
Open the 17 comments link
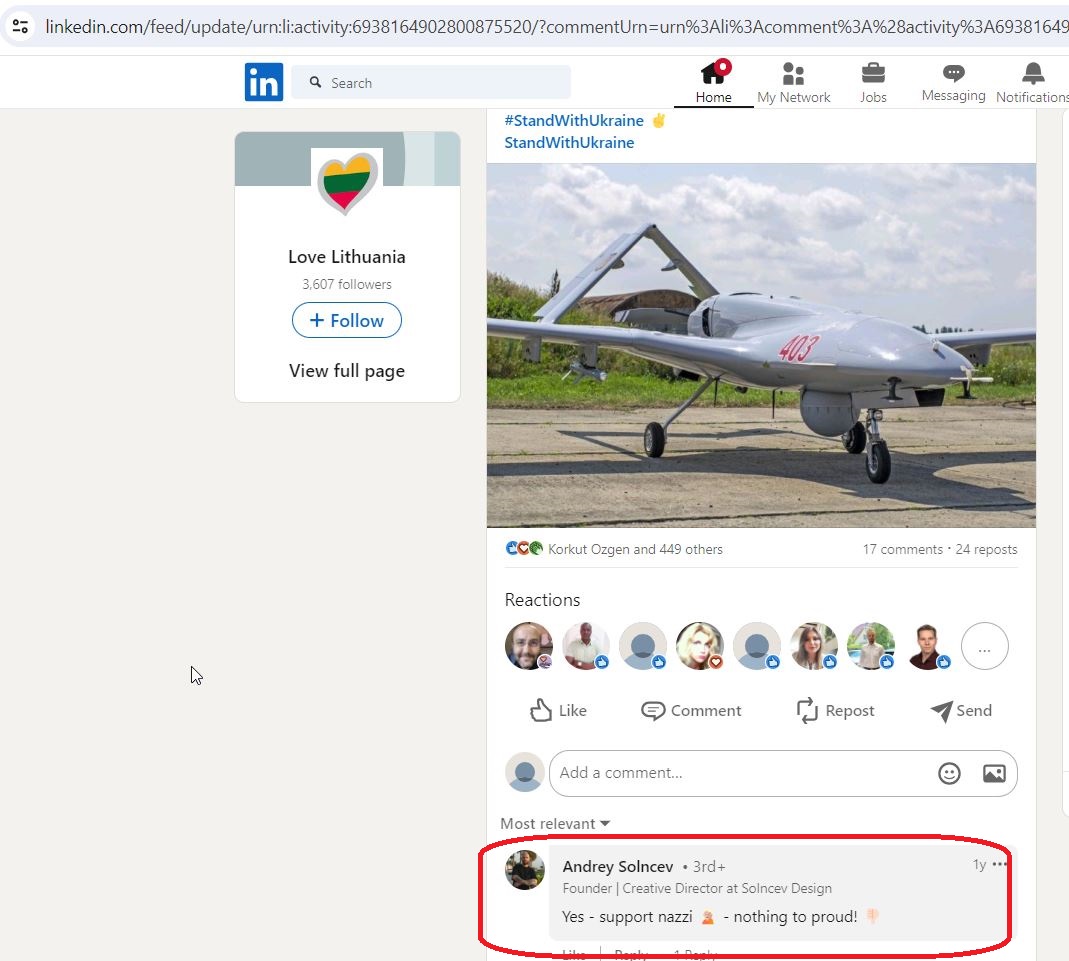pyautogui.click(x=903, y=549)
